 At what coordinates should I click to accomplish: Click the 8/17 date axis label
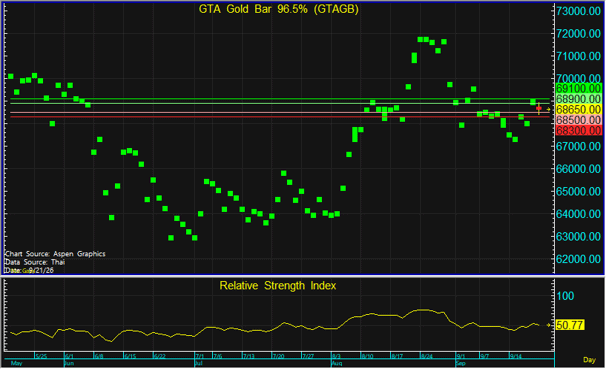click(x=397, y=356)
